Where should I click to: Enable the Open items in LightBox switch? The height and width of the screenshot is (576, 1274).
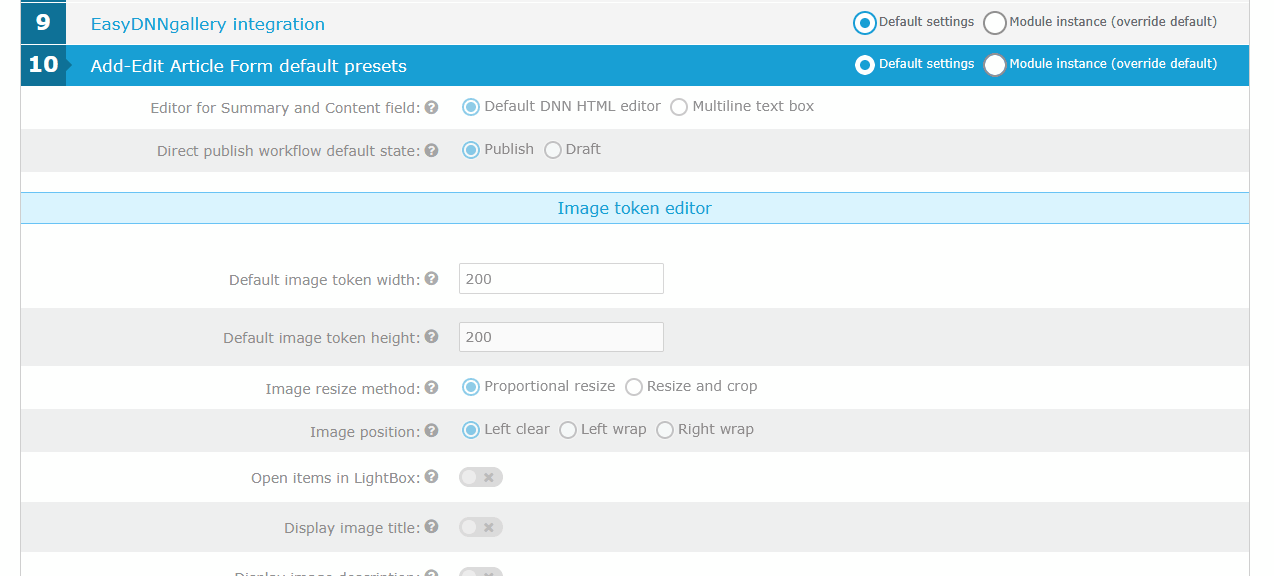(x=480, y=477)
